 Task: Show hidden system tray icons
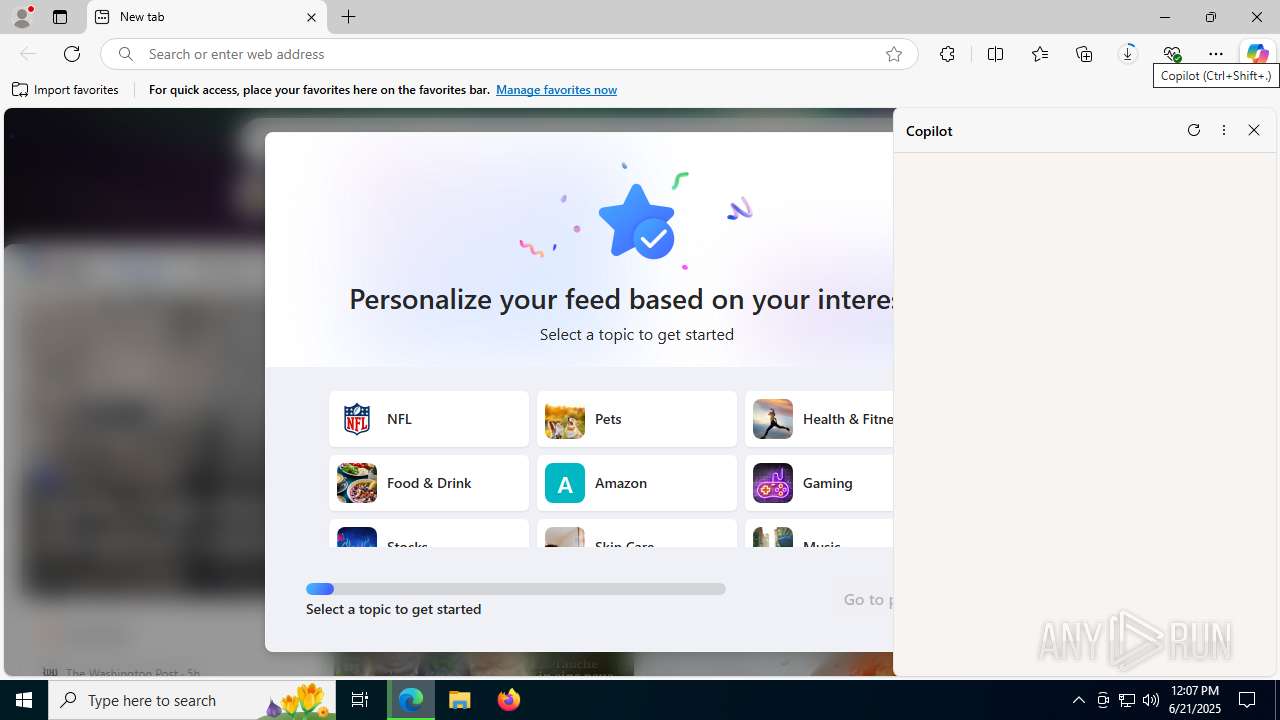tap(1078, 700)
